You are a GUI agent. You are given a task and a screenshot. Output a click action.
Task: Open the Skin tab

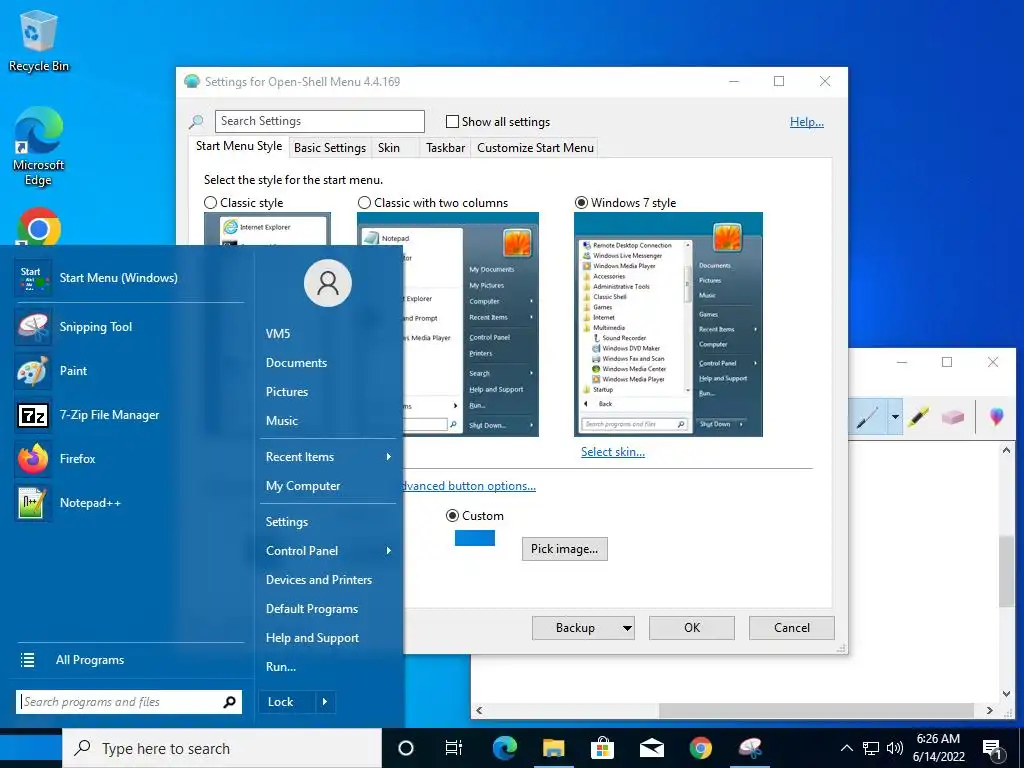pos(389,148)
